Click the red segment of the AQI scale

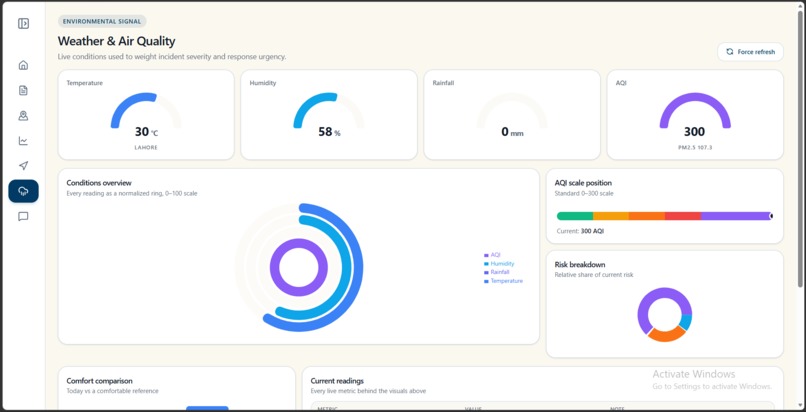683,216
